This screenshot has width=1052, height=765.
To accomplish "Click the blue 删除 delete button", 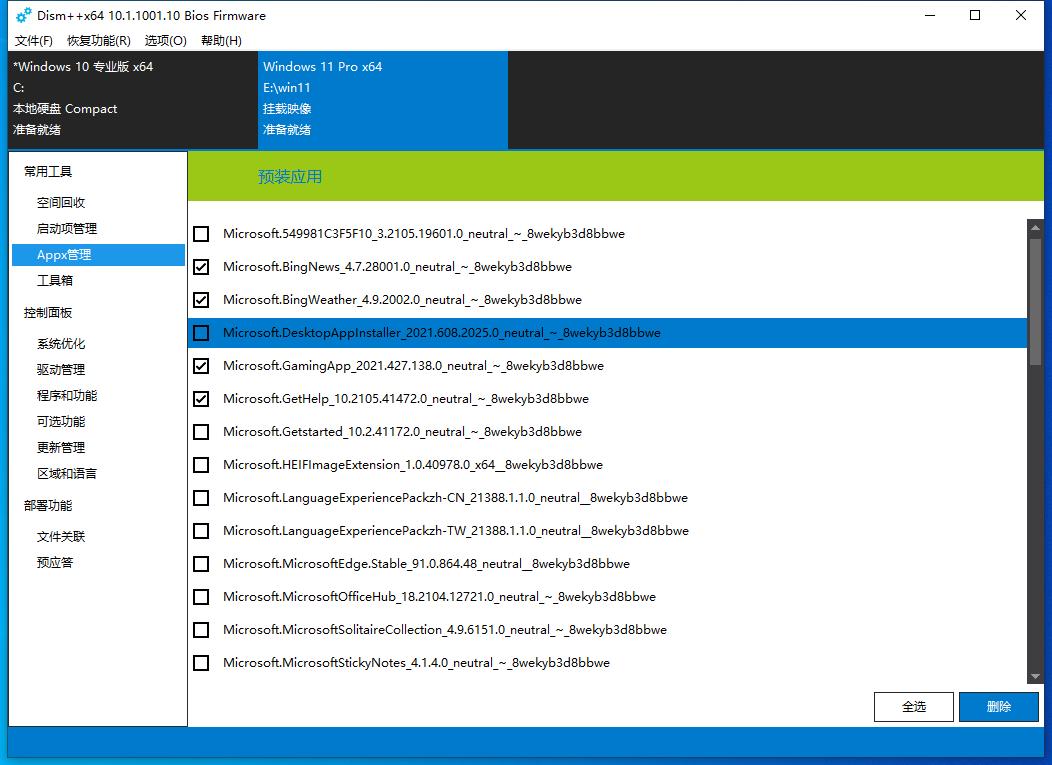I will [998, 707].
